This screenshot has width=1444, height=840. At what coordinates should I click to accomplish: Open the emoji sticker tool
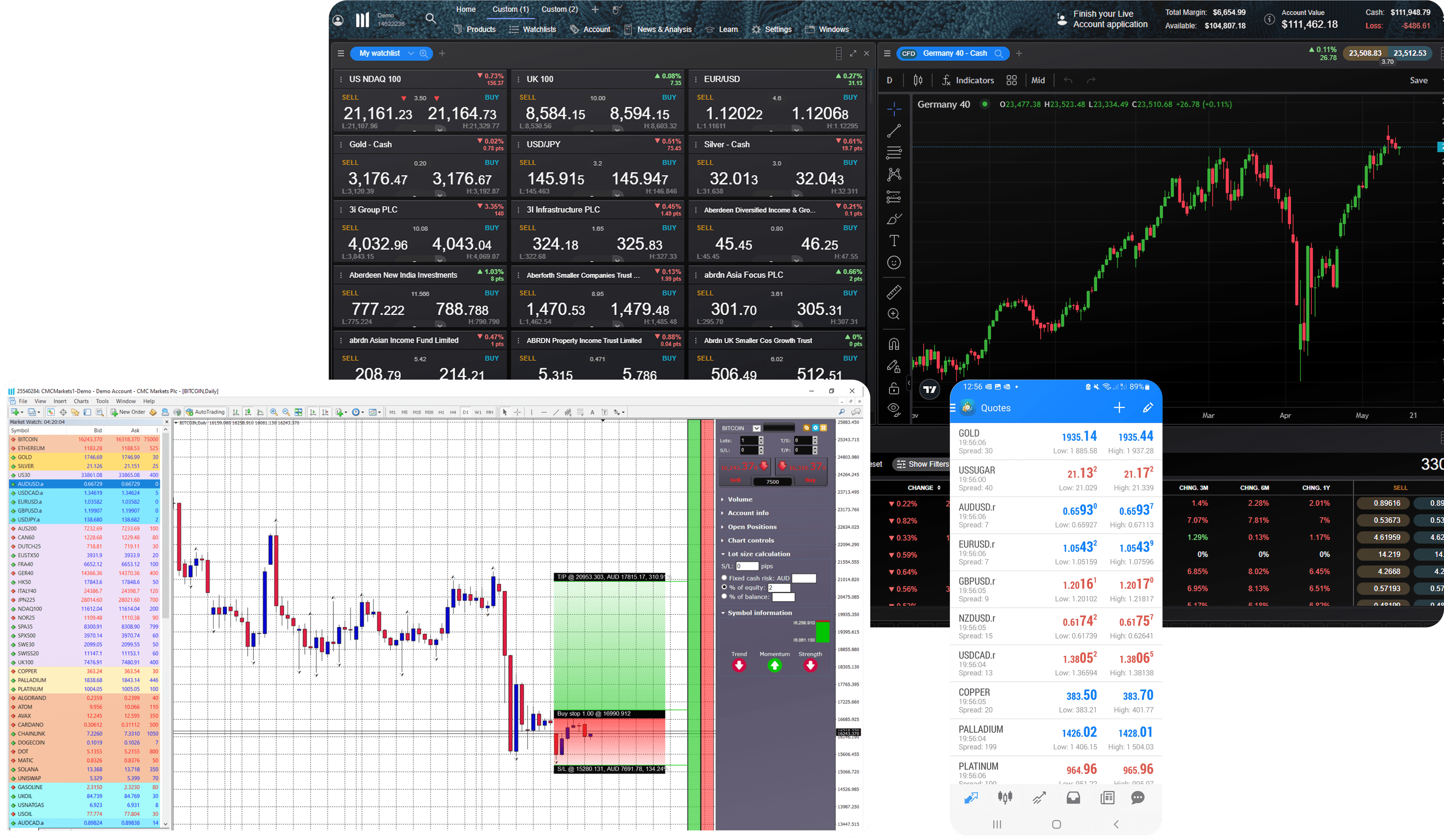click(x=893, y=262)
